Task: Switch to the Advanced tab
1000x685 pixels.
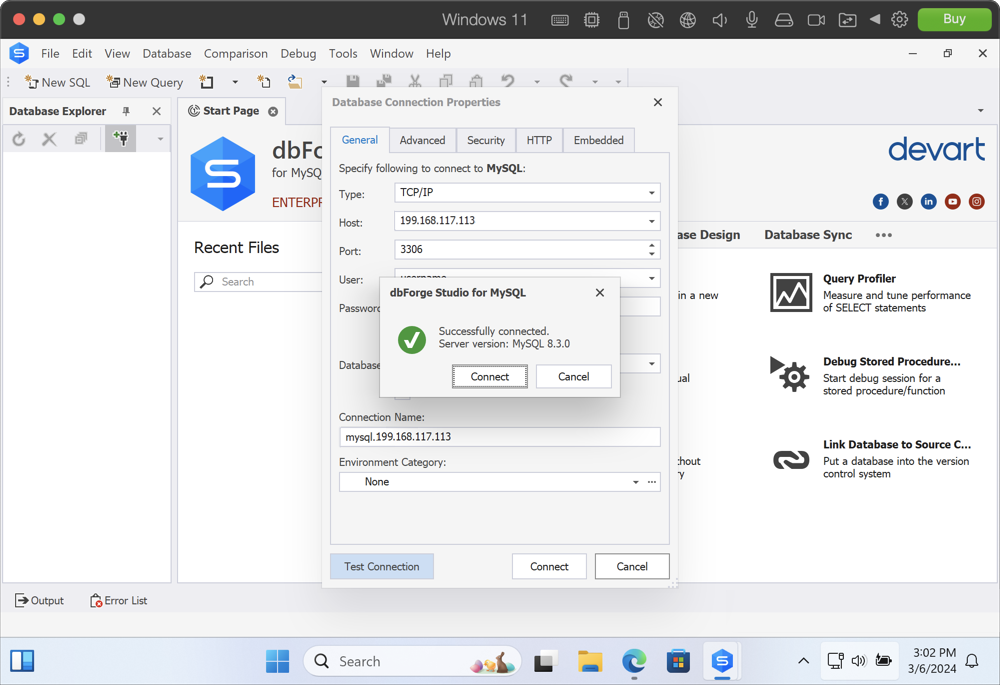Action: 422,140
